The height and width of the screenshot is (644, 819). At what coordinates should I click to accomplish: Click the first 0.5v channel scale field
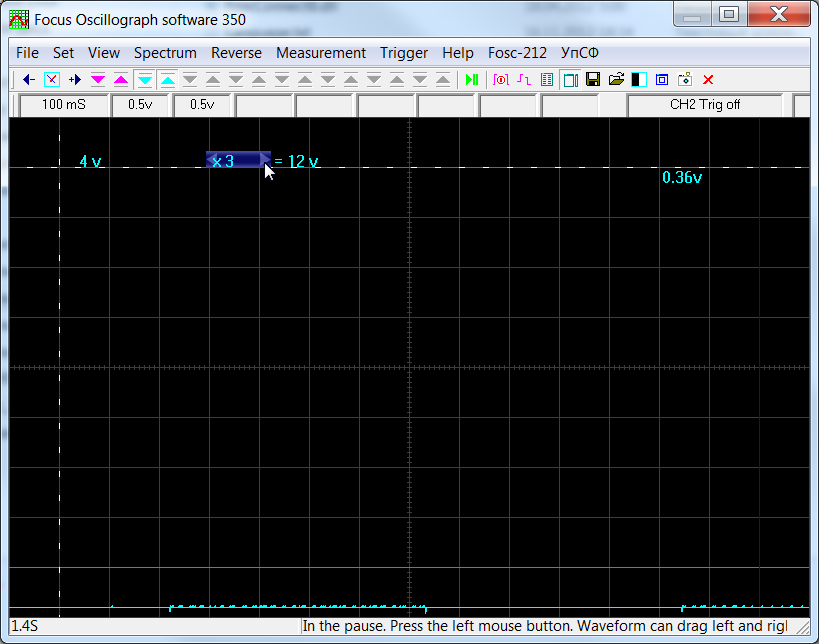[140, 105]
